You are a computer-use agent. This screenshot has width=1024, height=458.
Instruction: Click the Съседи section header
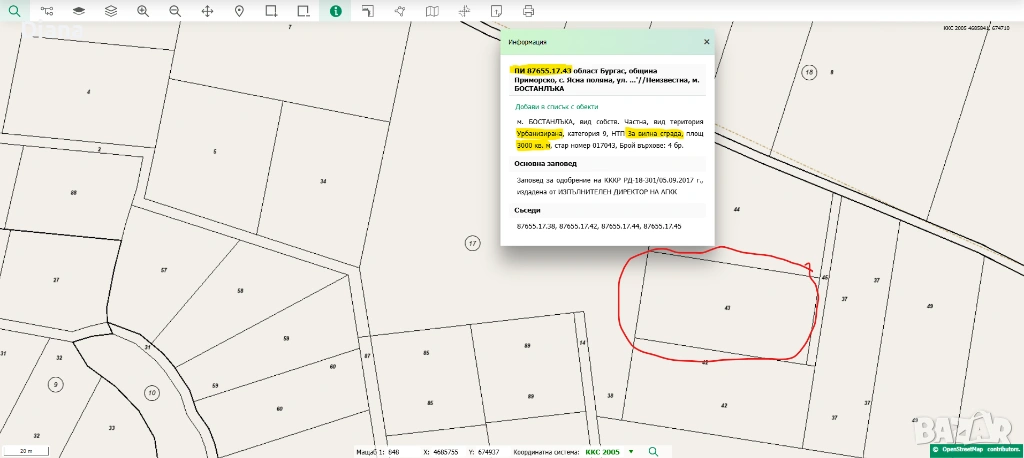pyautogui.click(x=528, y=210)
